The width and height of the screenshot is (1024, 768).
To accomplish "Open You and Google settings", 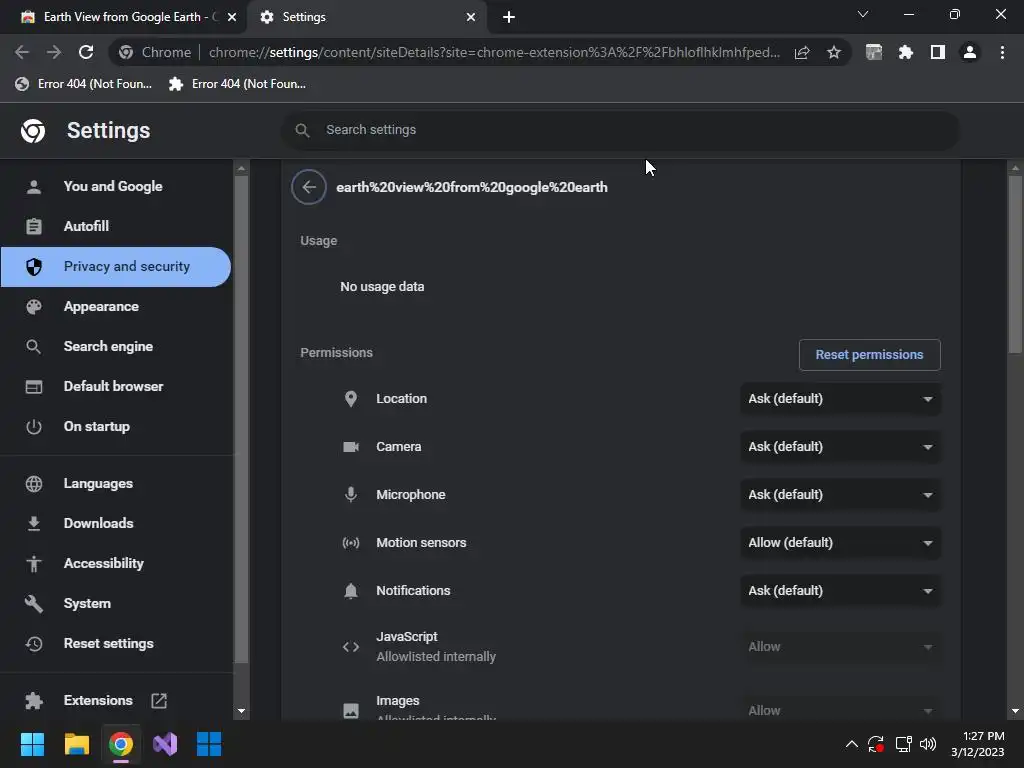I will 115,187.
